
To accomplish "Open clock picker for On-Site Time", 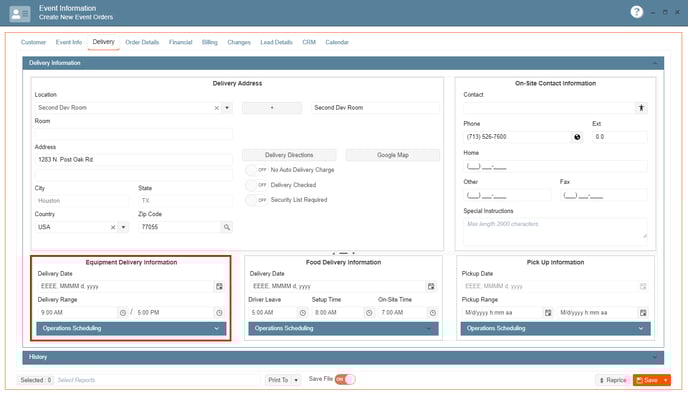I will click(433, 313).
